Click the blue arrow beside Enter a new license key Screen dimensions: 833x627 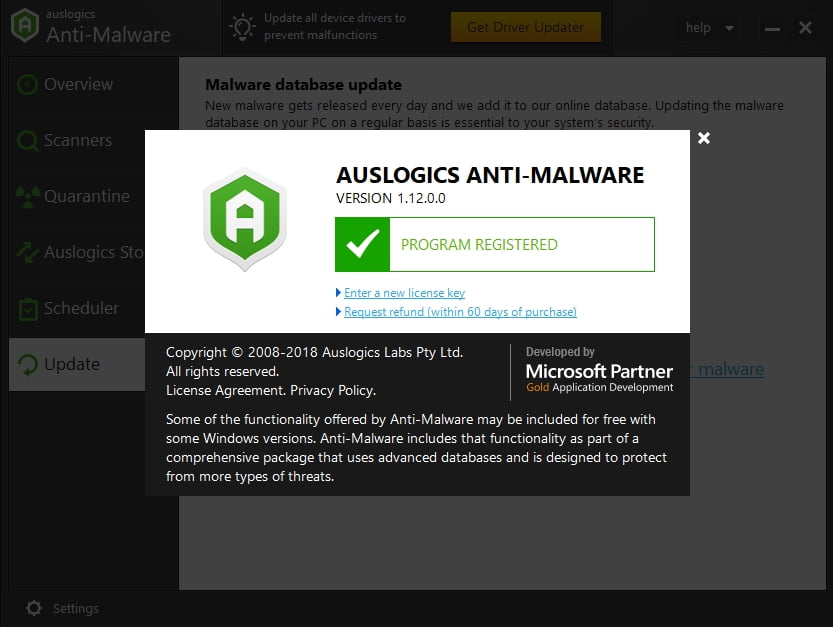tap(338, 293)
